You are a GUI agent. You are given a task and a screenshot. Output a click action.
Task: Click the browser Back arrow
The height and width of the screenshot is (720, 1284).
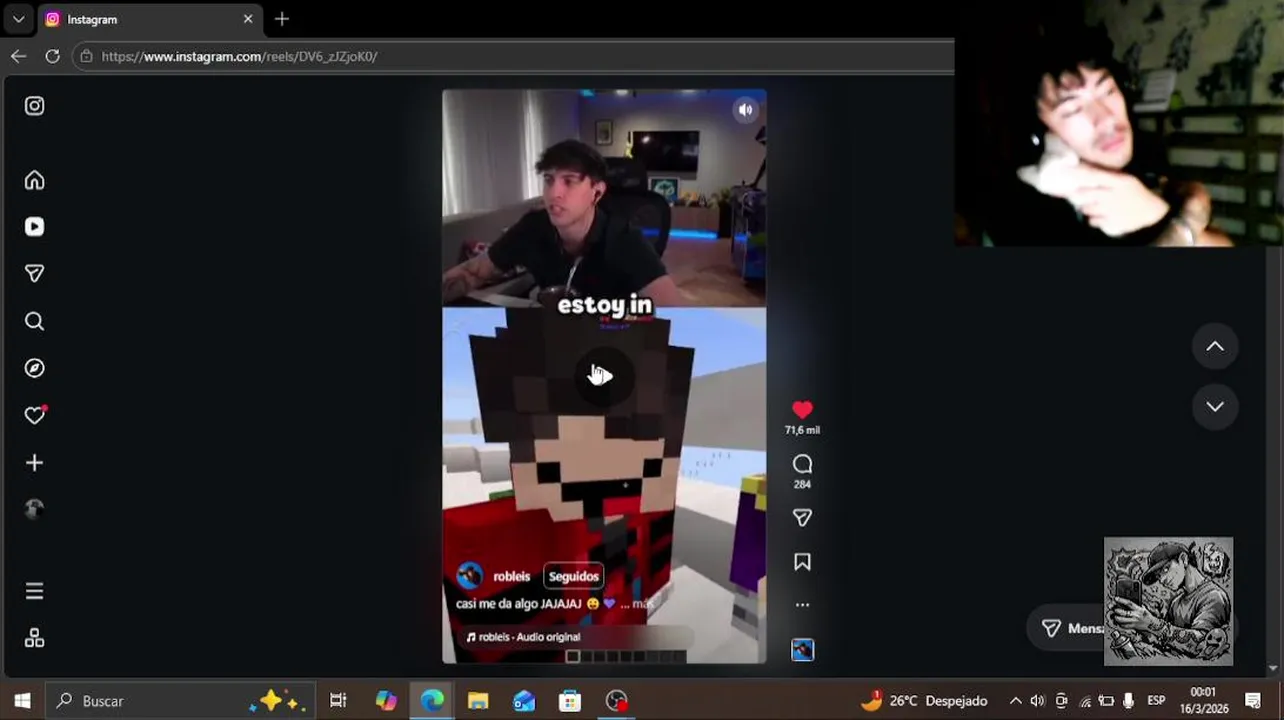coord(18,56)
